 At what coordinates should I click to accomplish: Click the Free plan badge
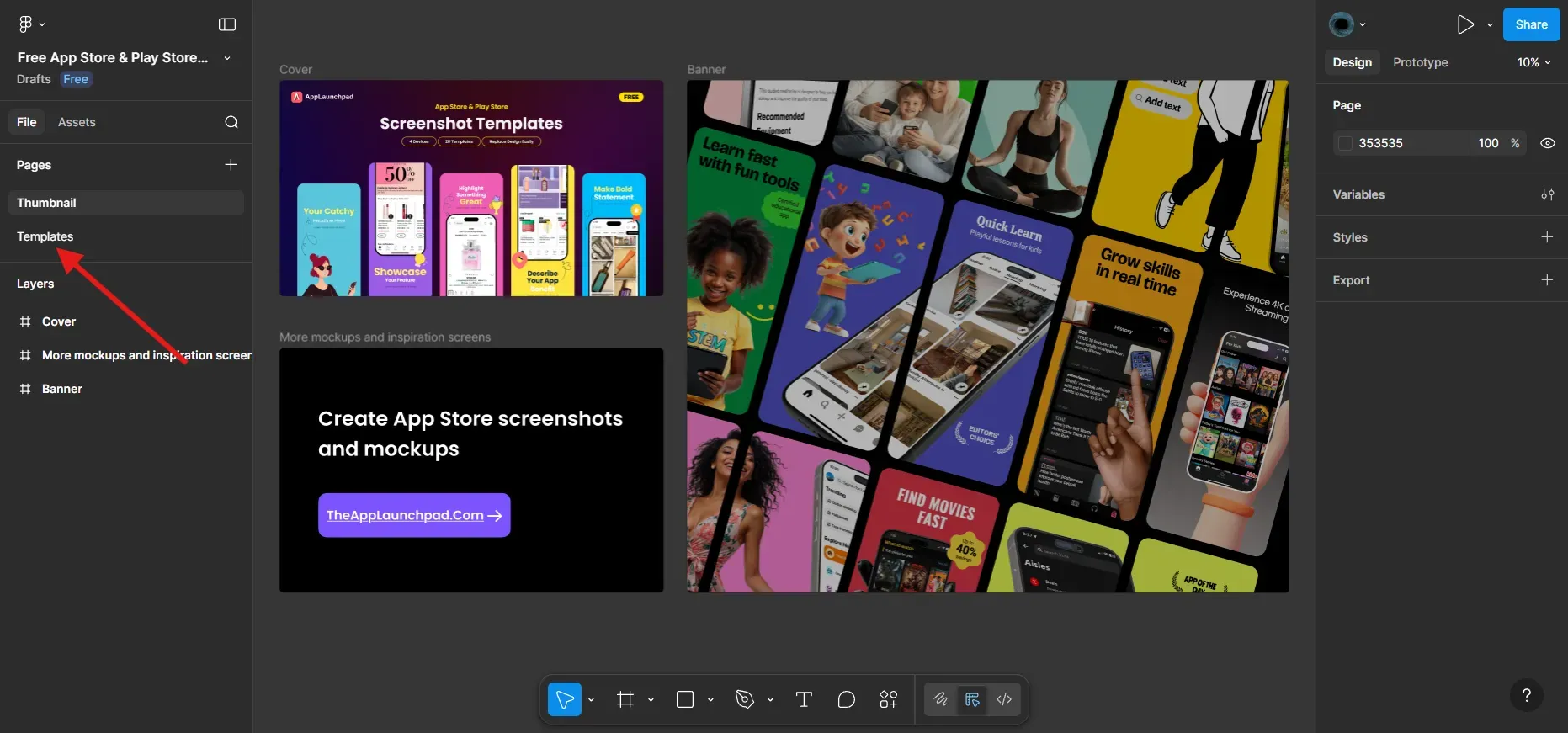tap(76, 79)
